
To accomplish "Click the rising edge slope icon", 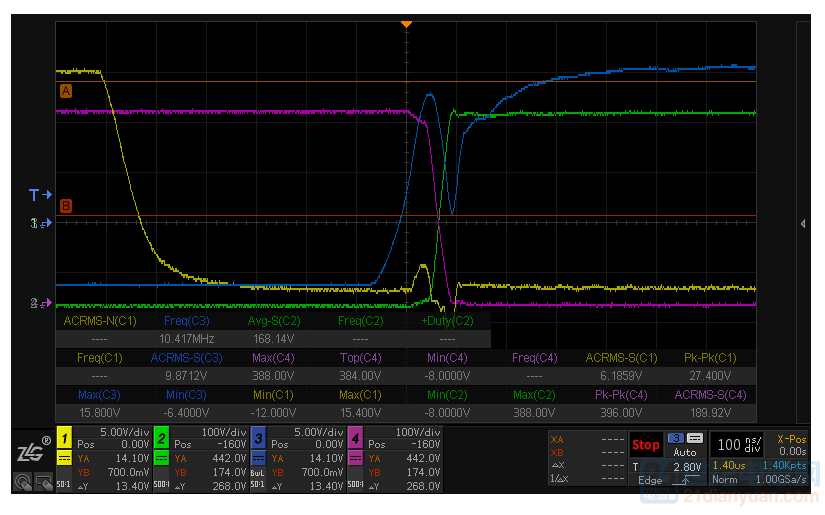I will coord(686,480).
